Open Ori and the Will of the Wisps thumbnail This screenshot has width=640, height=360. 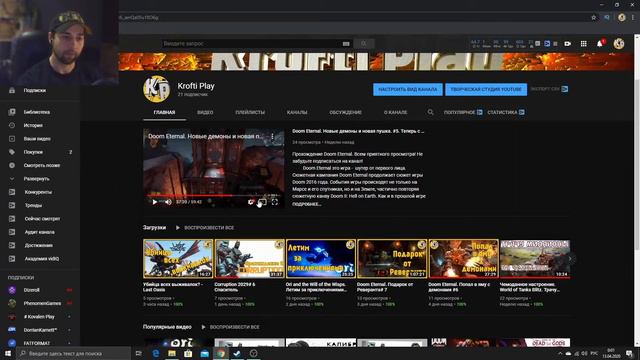click(321, 259)
